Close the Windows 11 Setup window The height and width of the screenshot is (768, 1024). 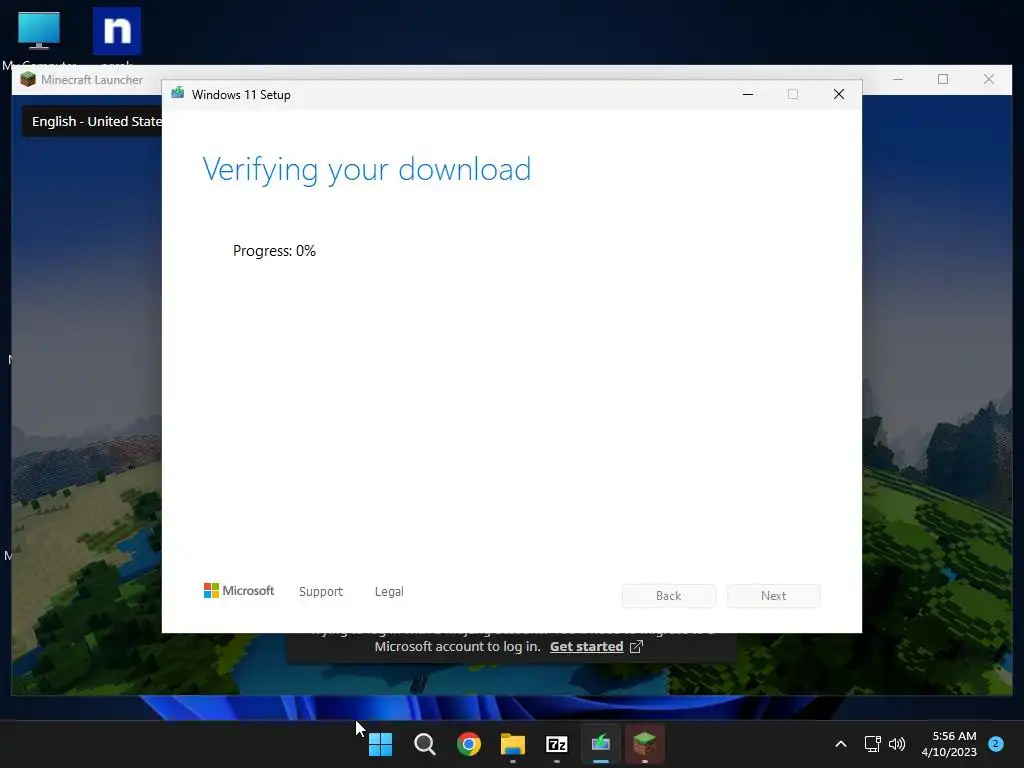click(x=839, y=94)
